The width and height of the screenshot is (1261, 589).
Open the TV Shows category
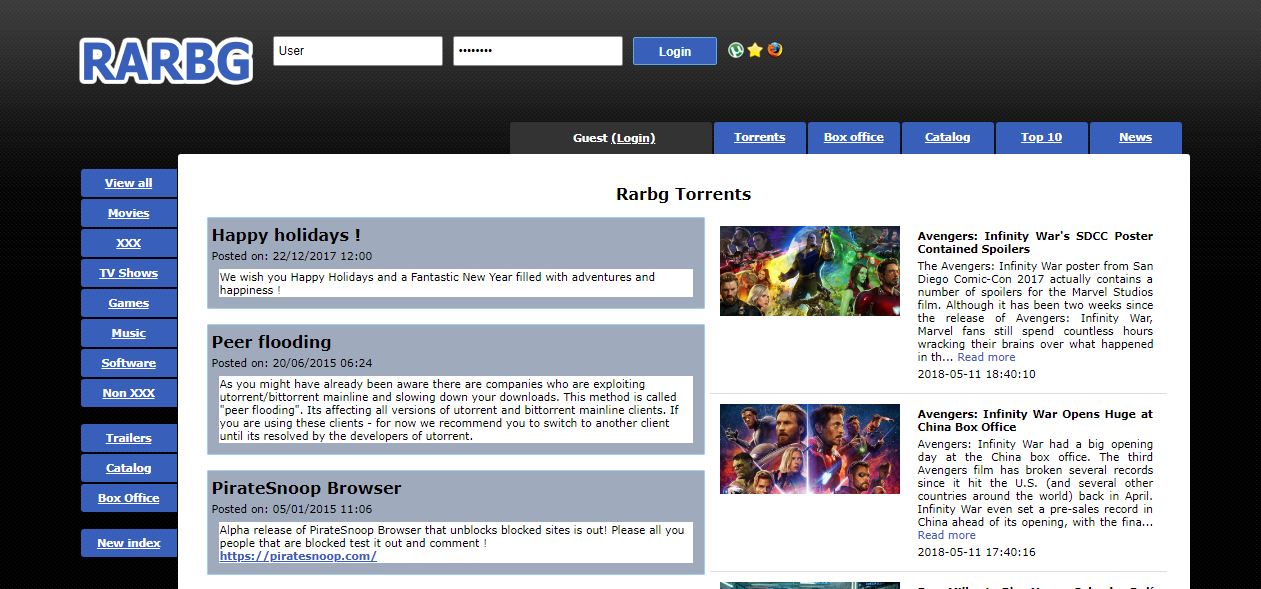click(128, 273)
